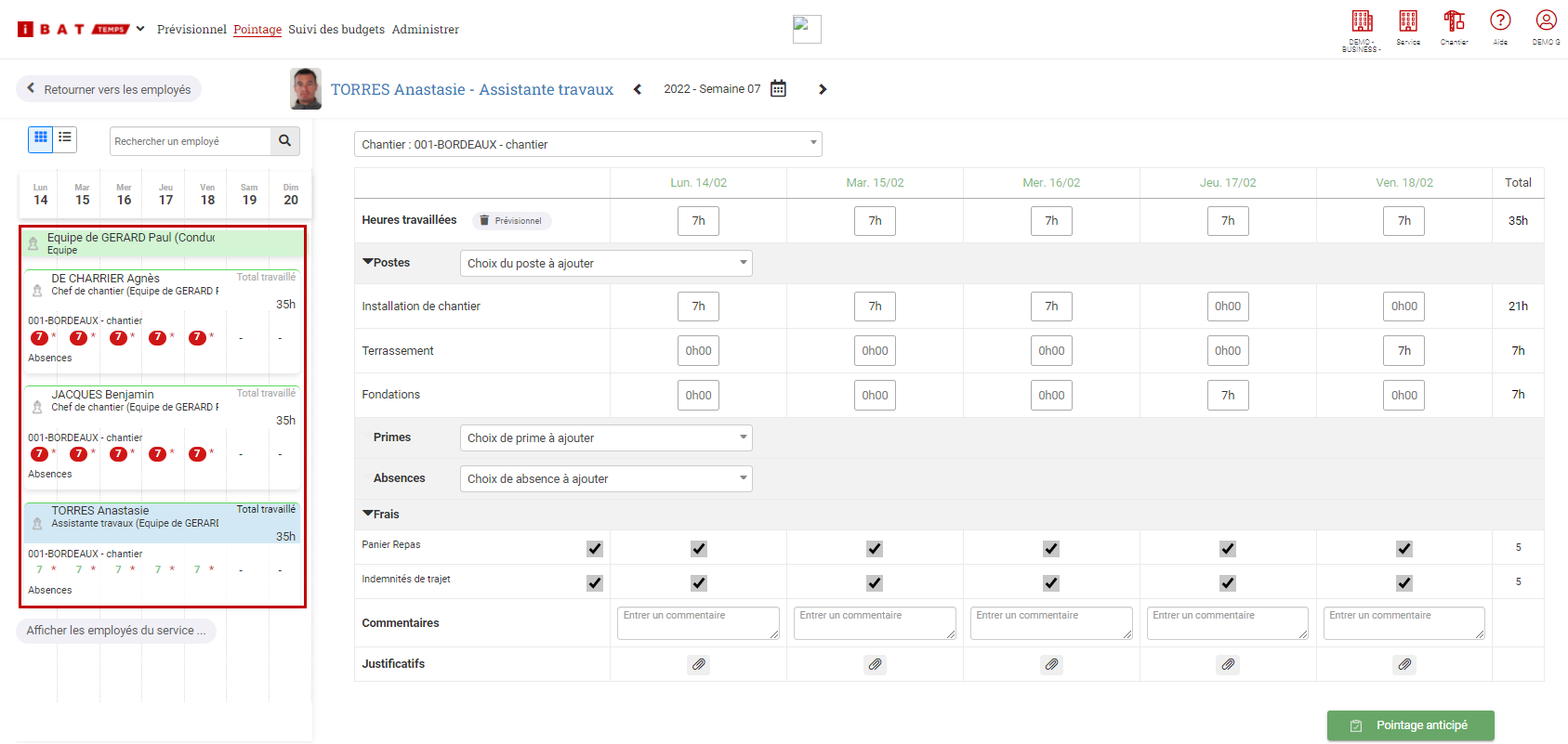Toggle Indemnités de trajet checkbox for Mer. 16/02

point(1051,583)
